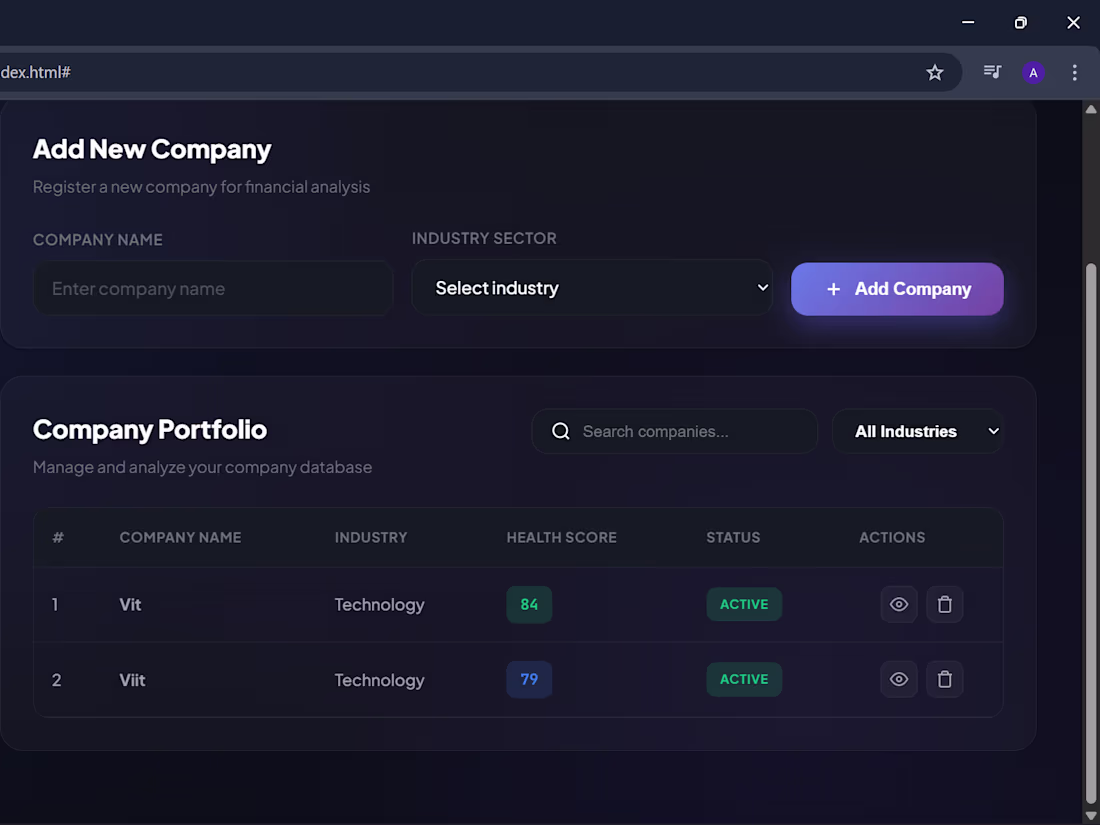The width and height of the screenshot is (1100, 825).
Task: Open the browser media control icon
Action: (992, 72)
